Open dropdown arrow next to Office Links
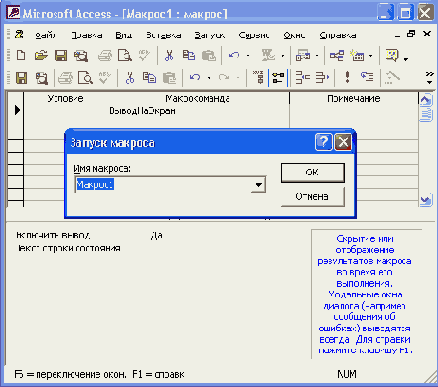The height and width of the screenshot is (387, 438). (x=283, y=56)
